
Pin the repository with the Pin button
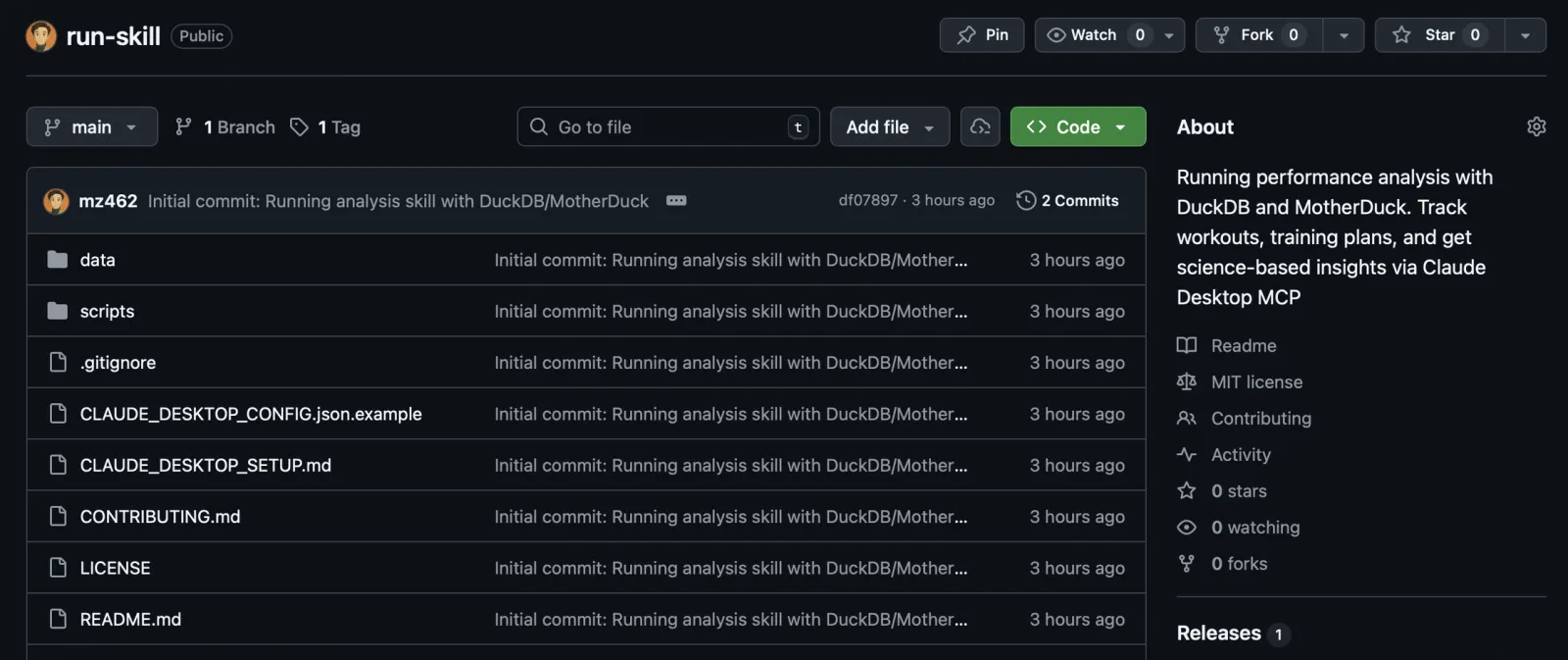982,35
